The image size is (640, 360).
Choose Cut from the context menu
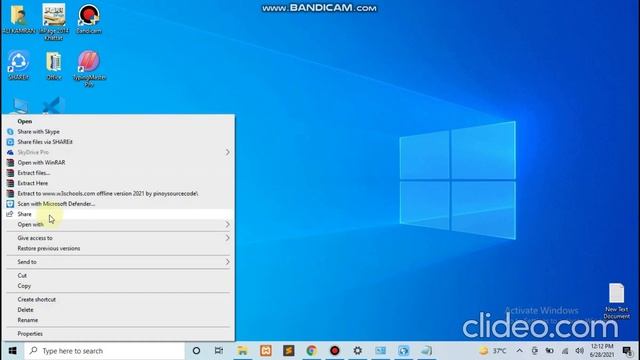coord(118,276)
